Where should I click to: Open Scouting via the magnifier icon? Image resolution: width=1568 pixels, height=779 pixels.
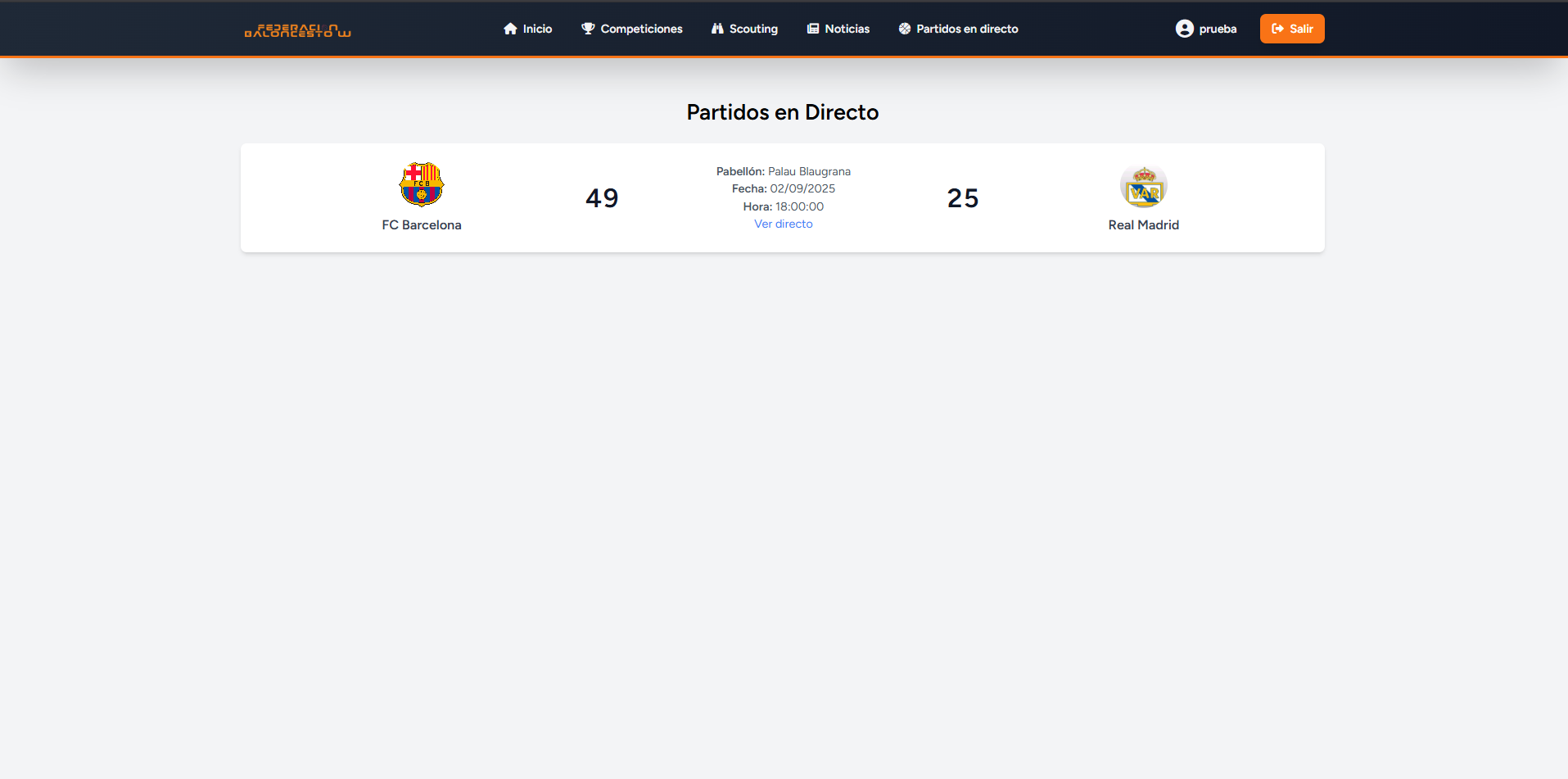pos(716,28)
